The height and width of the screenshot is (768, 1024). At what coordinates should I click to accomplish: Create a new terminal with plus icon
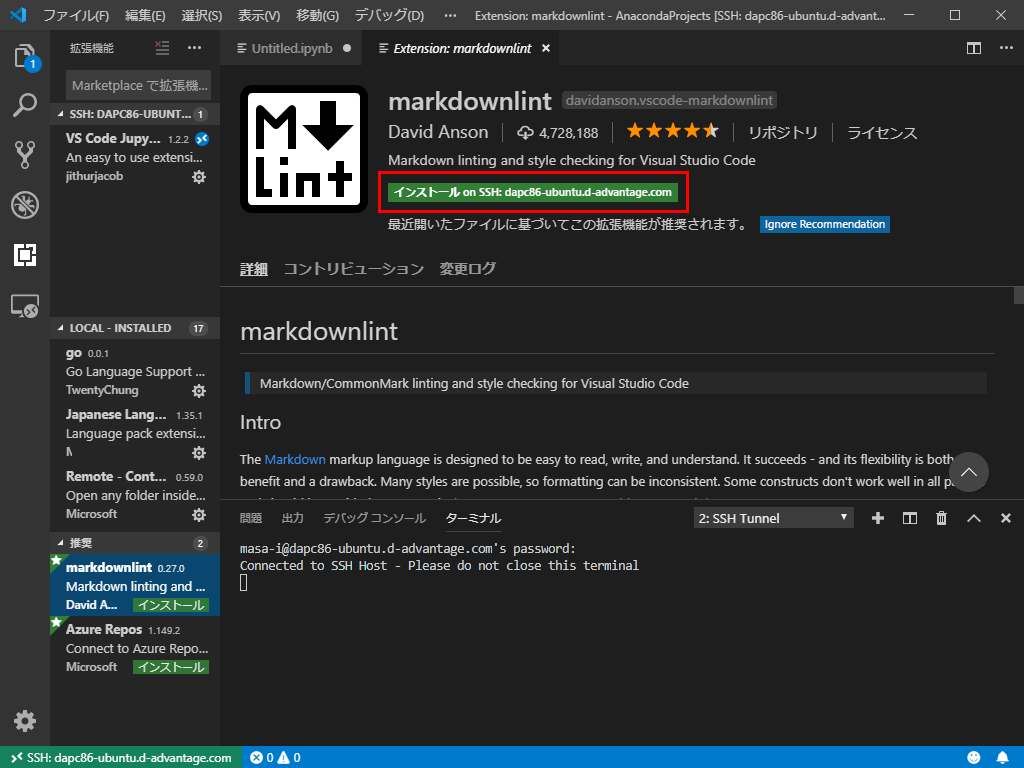[878, 518]
